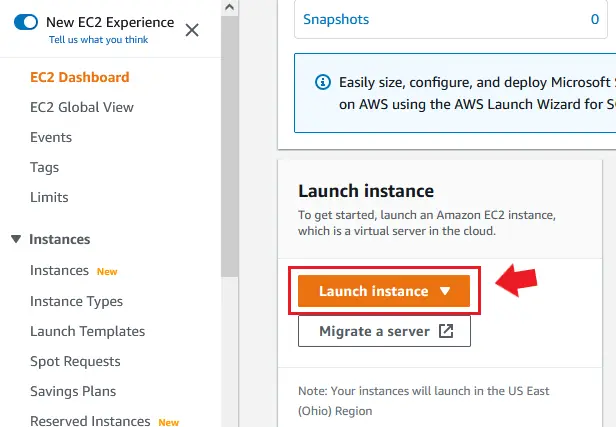Click the sidebar scrollbar up arrow
Viewport: 616px width, 427px height.
pyautogui.click(x=230, y=7)
